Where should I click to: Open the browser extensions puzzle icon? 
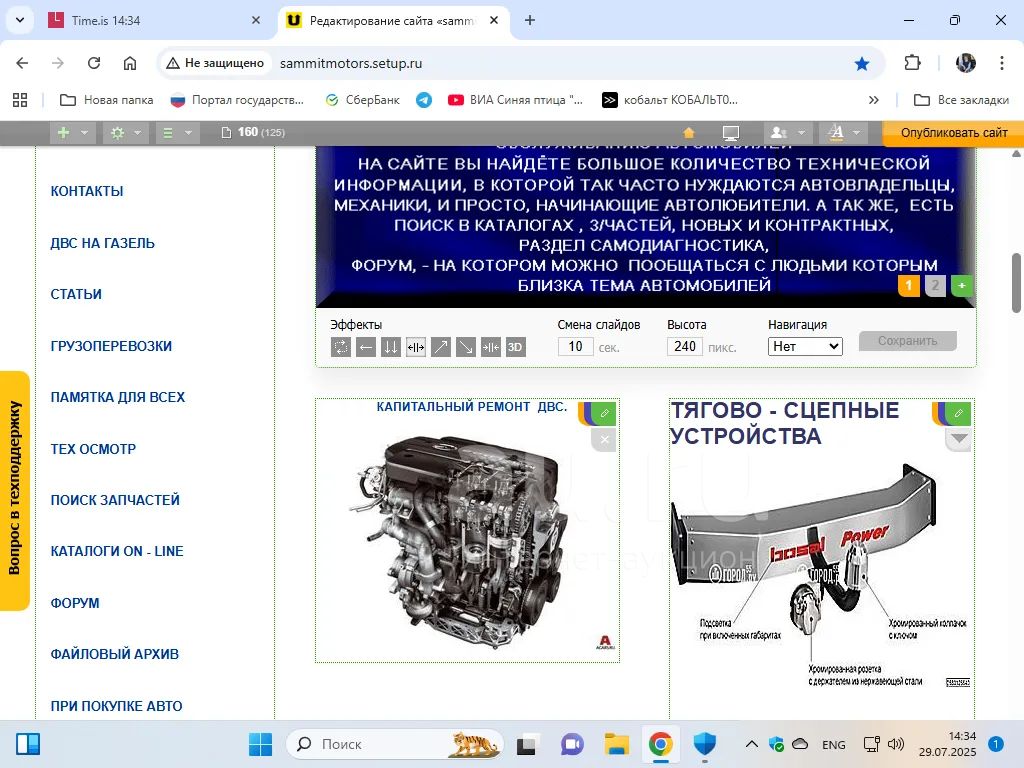(912, 63)
